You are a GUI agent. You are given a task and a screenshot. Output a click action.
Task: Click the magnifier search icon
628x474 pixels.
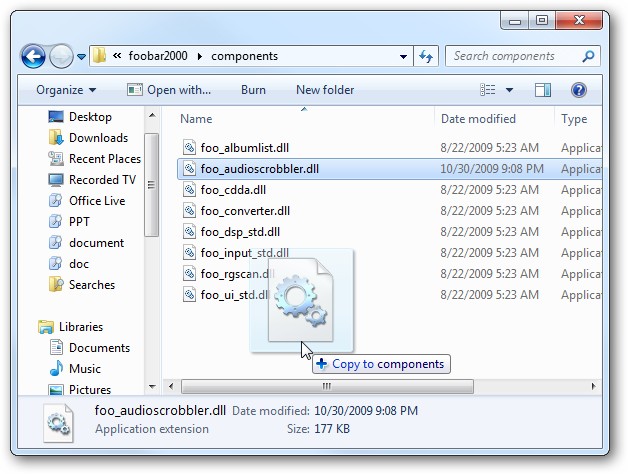[x=588, y=56]
